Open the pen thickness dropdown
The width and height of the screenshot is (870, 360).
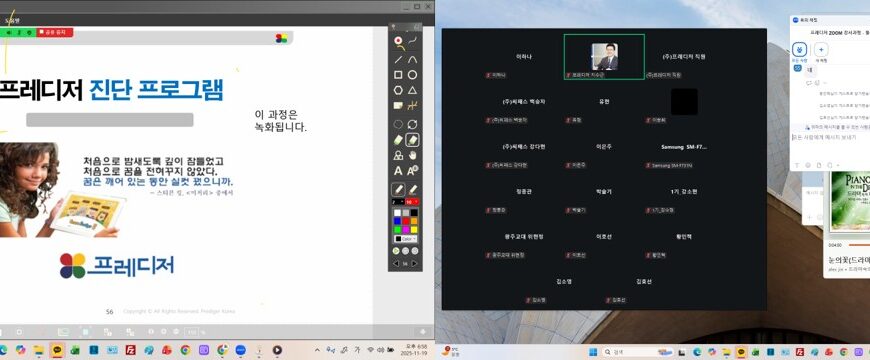(397, 202)
